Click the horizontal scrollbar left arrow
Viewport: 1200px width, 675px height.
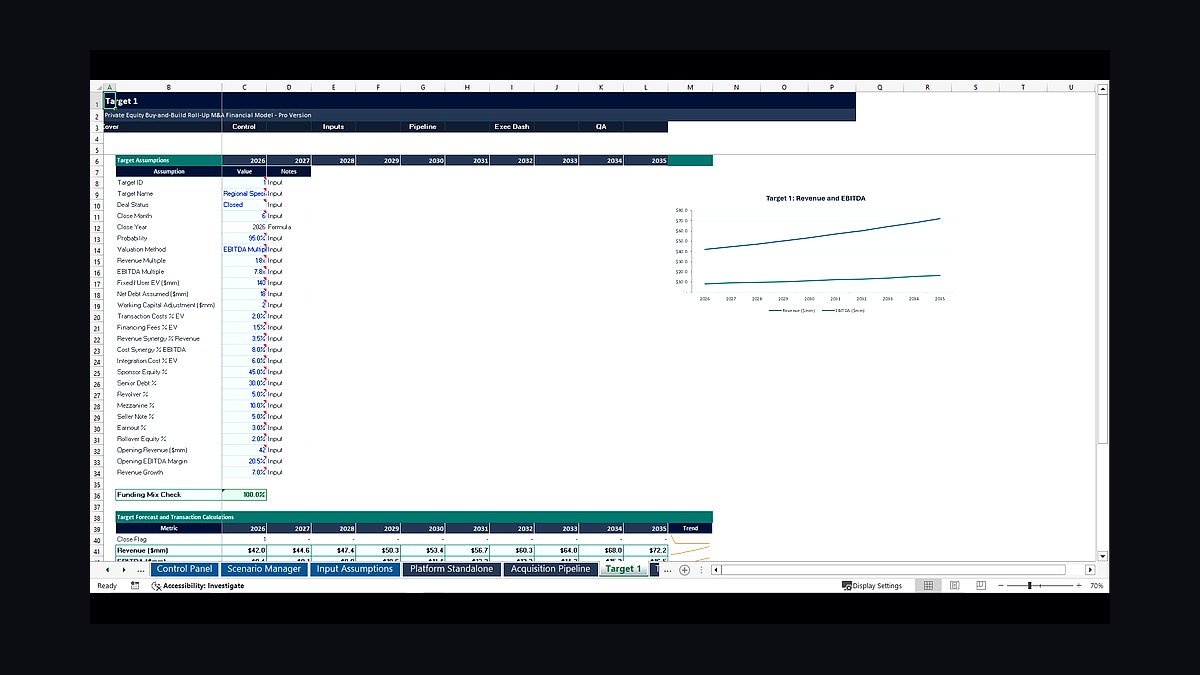(717, 570)
